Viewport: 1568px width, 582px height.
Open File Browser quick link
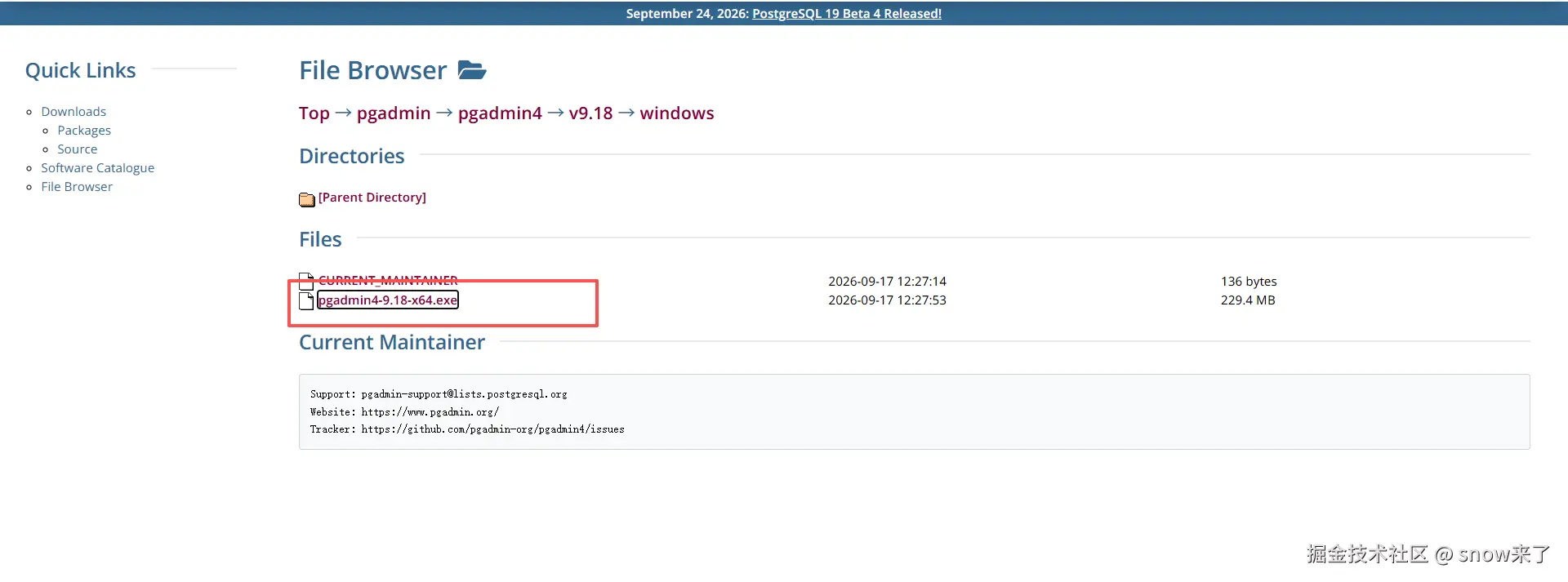(x=77, y=186)
